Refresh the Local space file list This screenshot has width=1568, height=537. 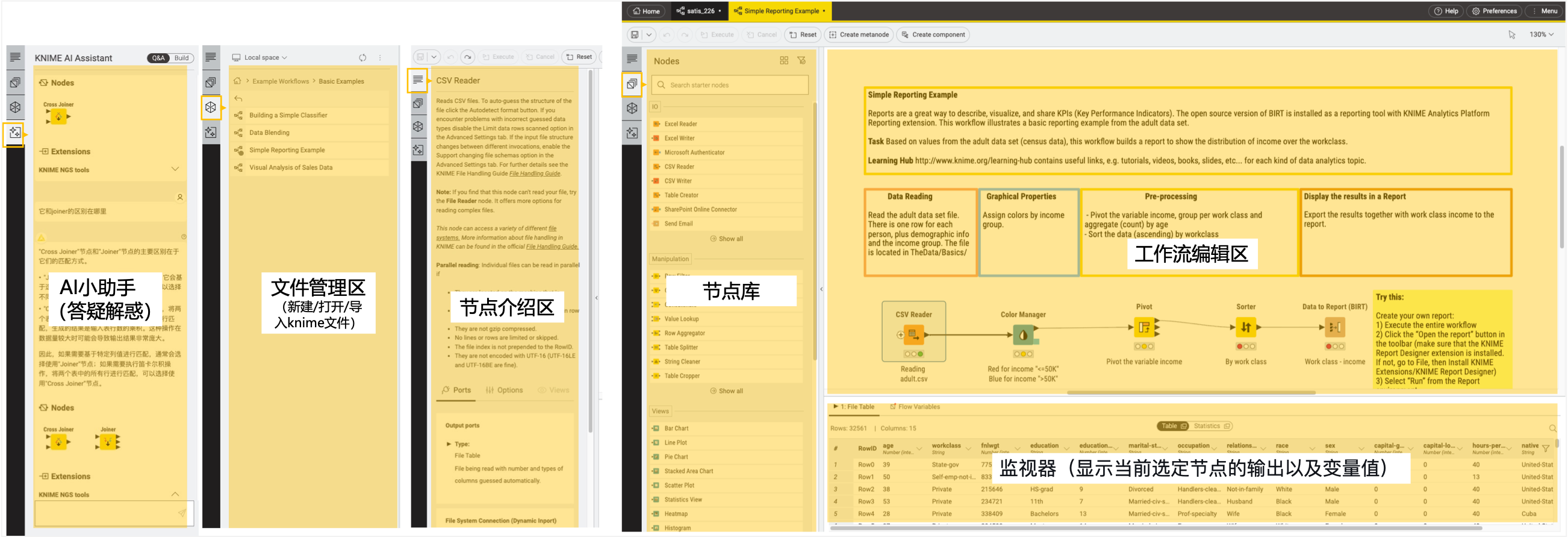tap(362, 57)
